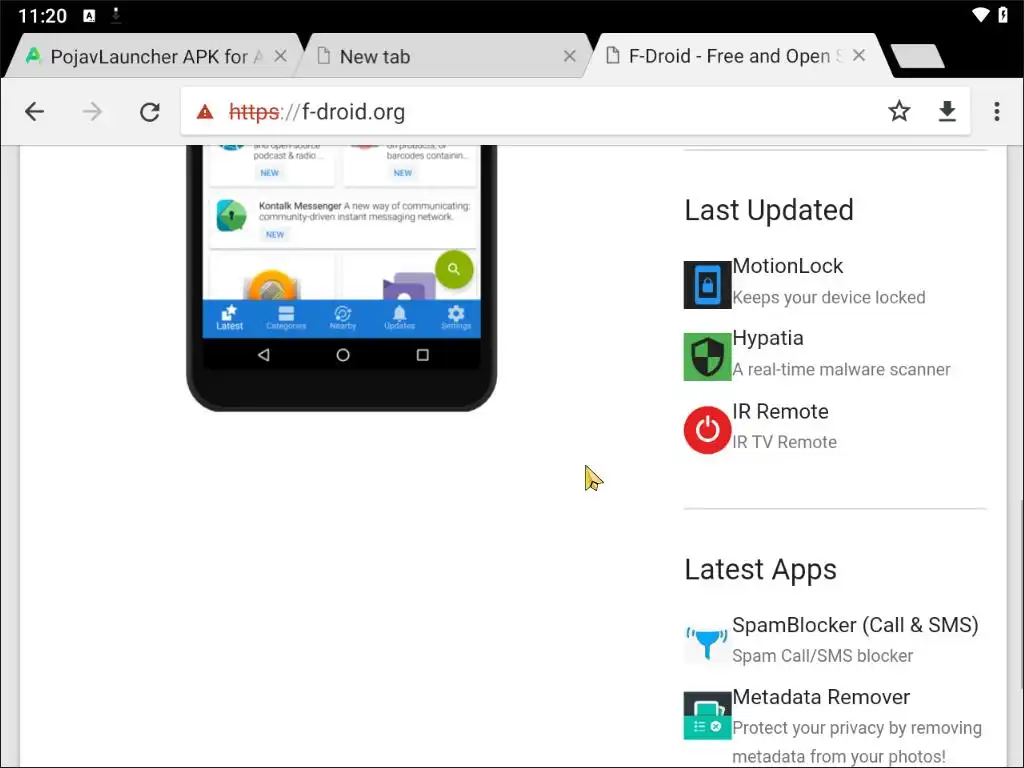This screenshot has height=768, width=1024.
Task: Tap Updates bell icon in phone mockup
Action: pyautogui.click(x=400, y=317)
